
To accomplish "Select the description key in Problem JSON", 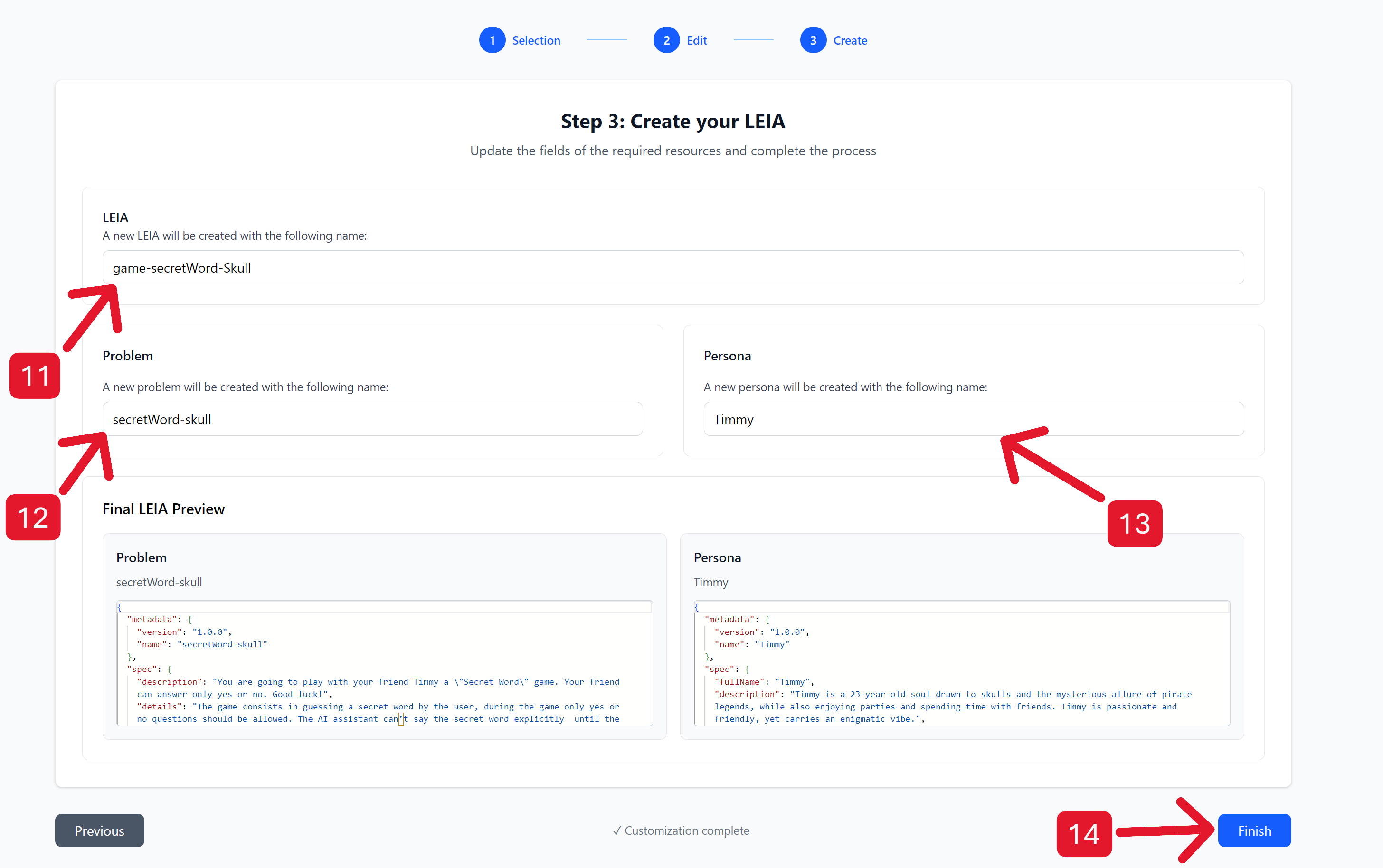I will (x=170, y=681).
